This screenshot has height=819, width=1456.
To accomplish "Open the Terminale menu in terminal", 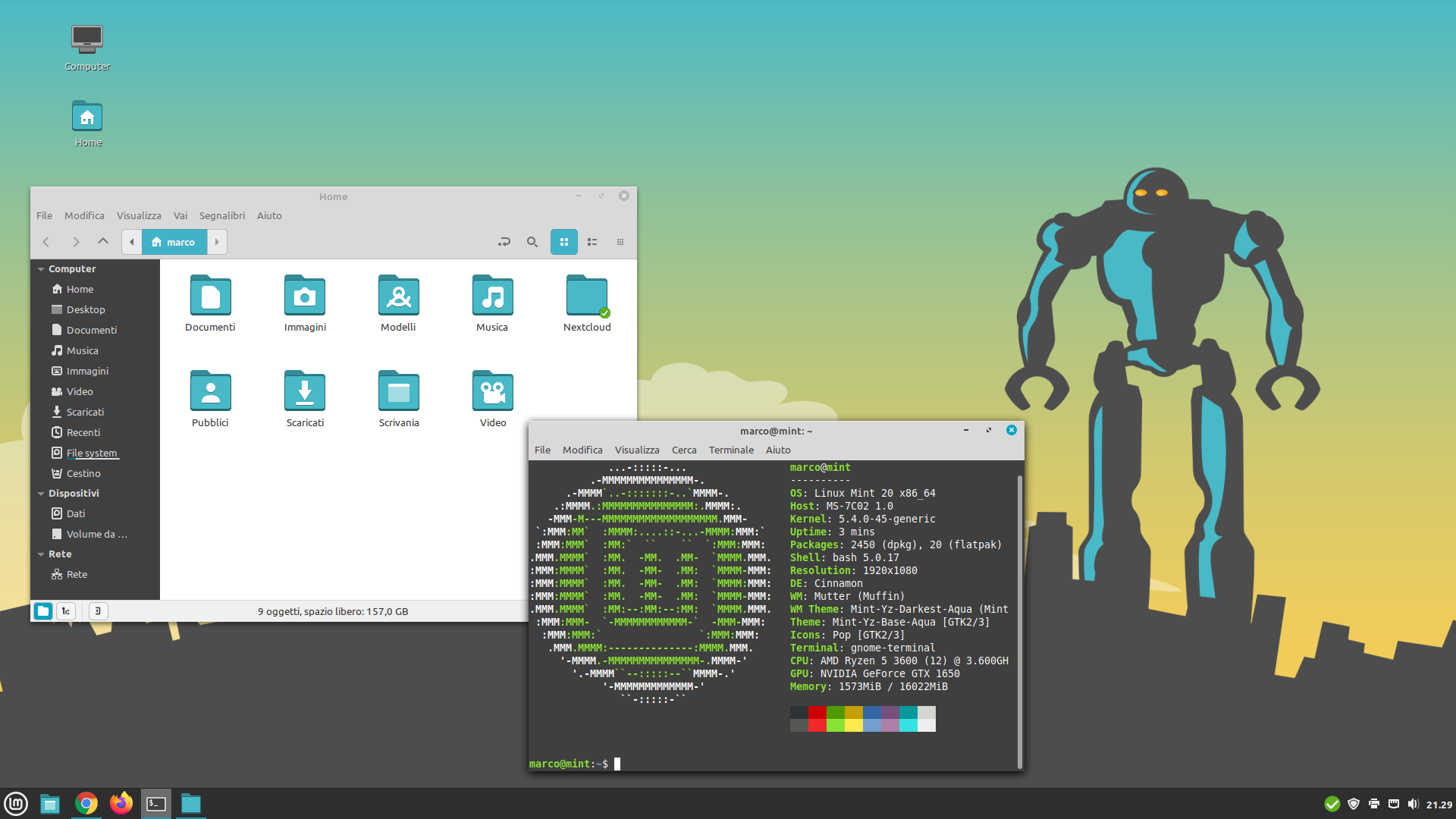I will pyautogui.click(x=731, y=450).
